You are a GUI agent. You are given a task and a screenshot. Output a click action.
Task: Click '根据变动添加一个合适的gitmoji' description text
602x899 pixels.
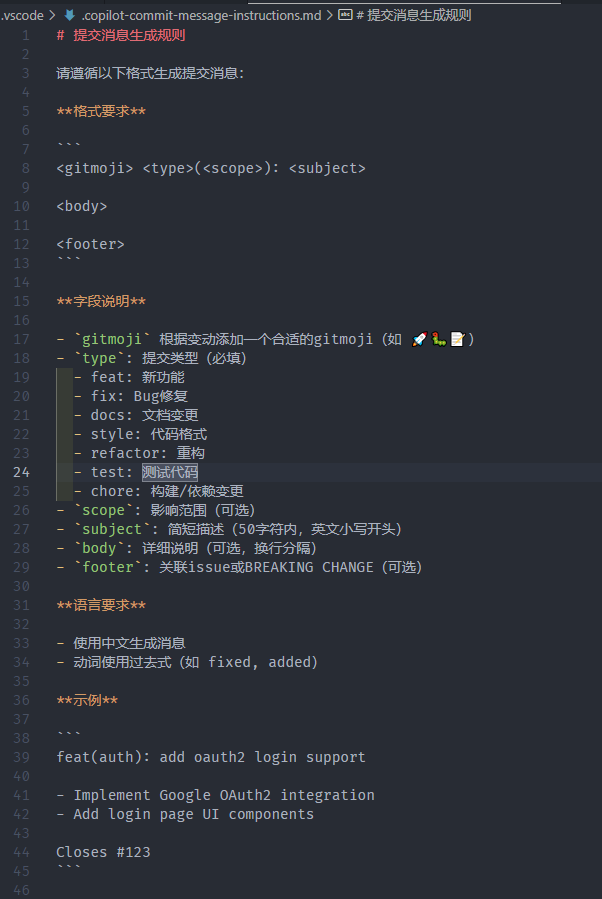[266, 339]
